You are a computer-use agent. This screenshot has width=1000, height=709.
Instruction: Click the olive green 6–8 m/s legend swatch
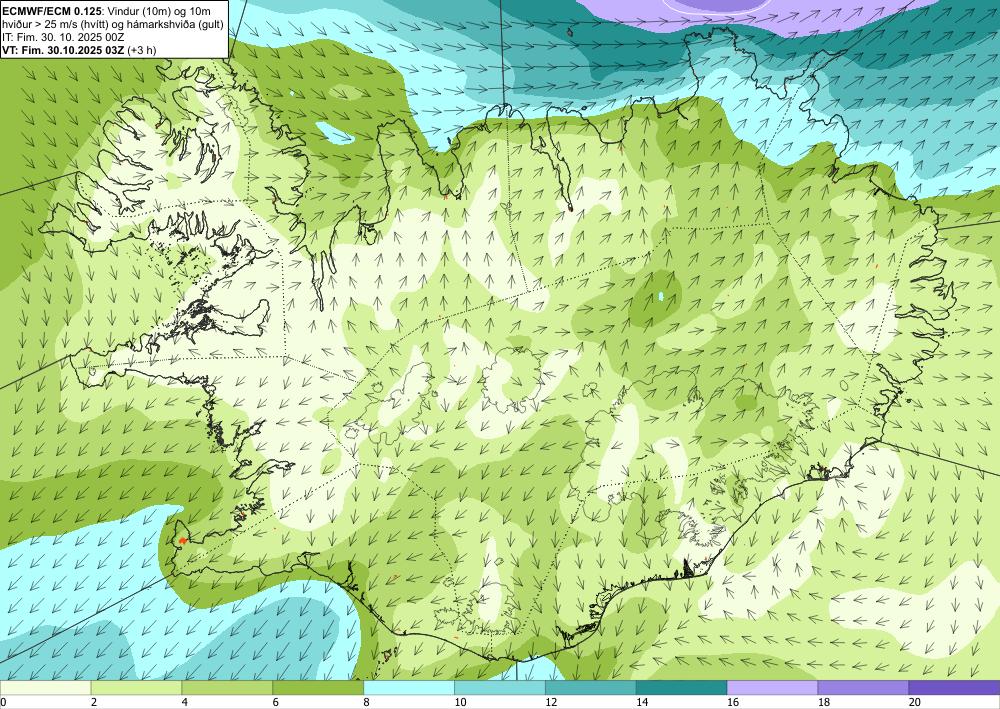(x=318, y=687)
